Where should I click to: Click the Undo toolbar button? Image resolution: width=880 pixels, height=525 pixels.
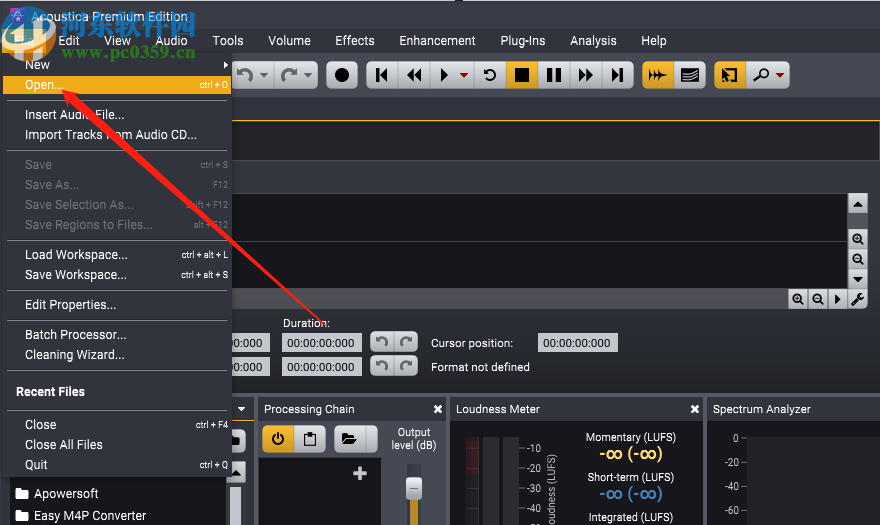[x=244, y=75]
